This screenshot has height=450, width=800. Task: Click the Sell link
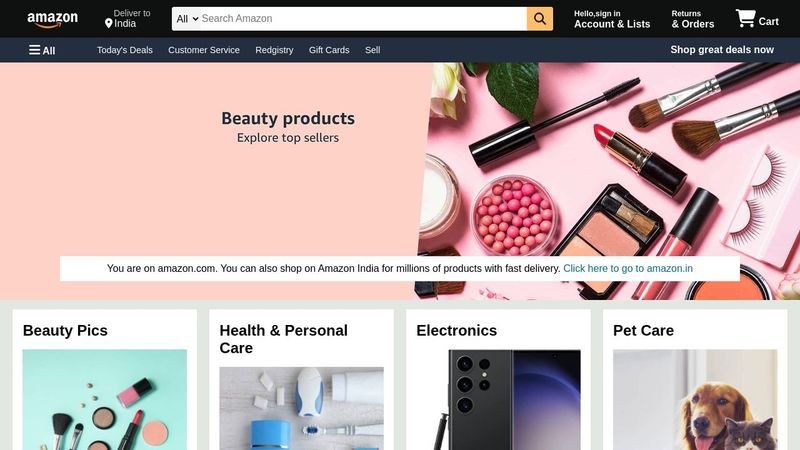372,50
